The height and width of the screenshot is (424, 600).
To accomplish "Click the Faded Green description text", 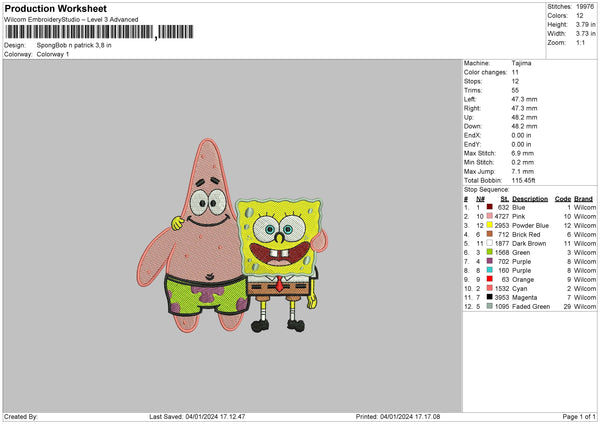I will tap(531, 307).
